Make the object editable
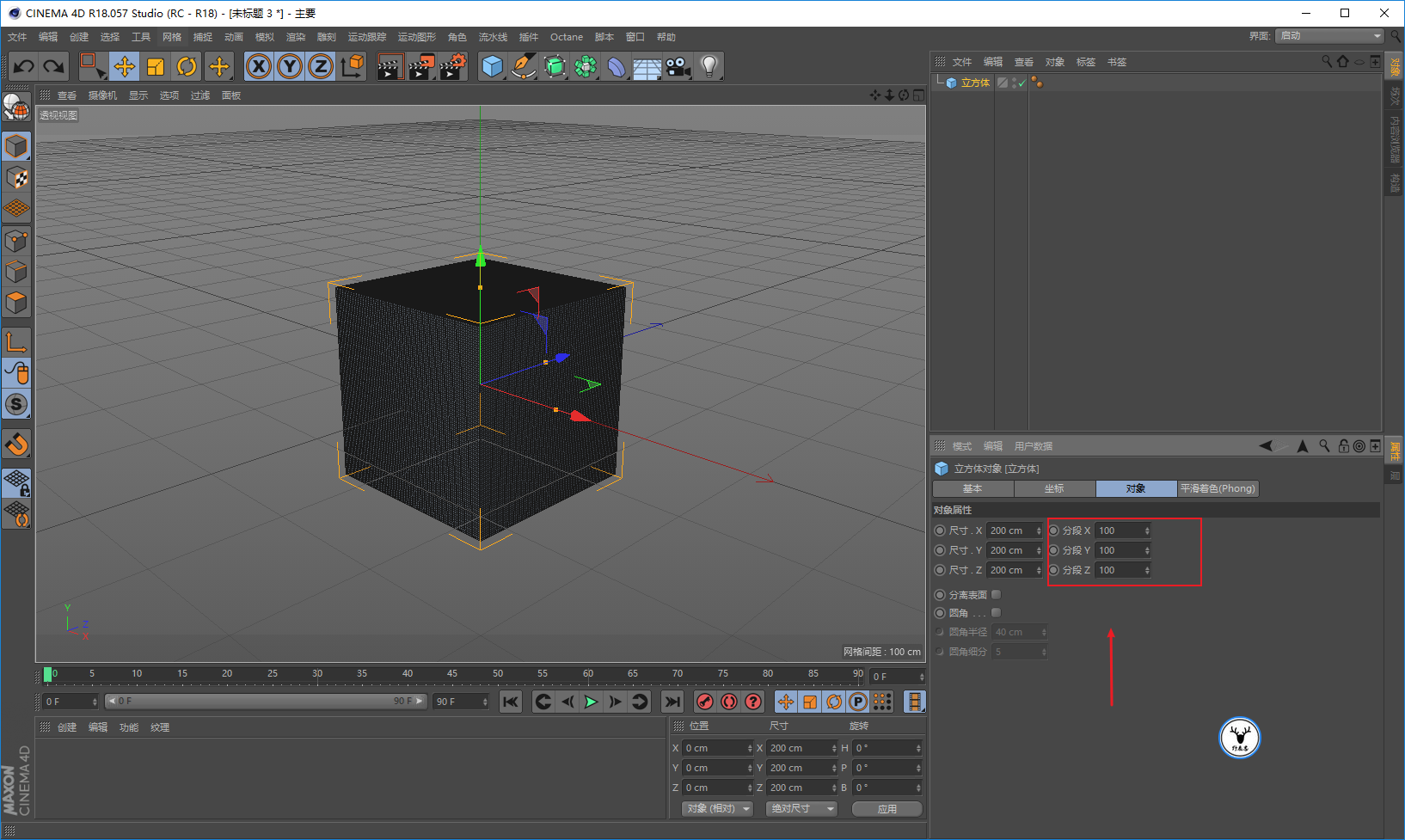The image size is (1405, 840). point(16,107)
